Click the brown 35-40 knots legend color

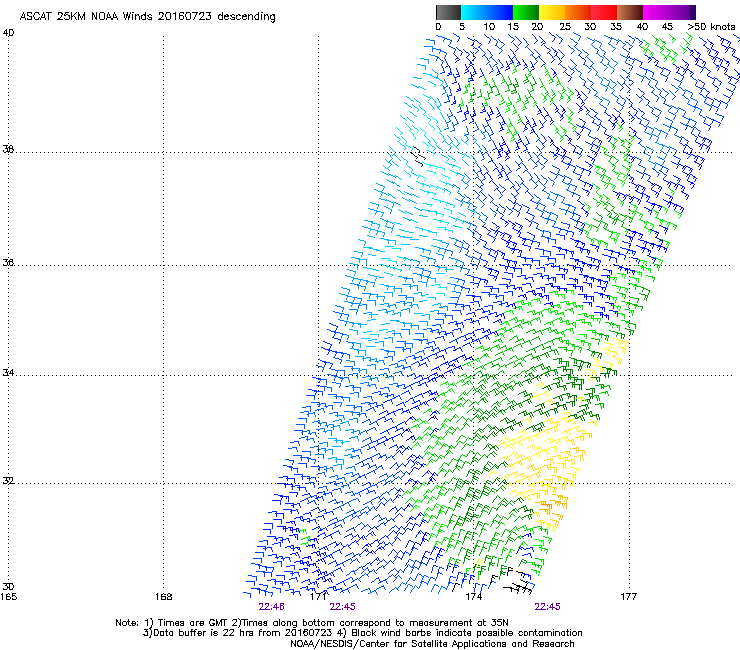pos(630,12)
